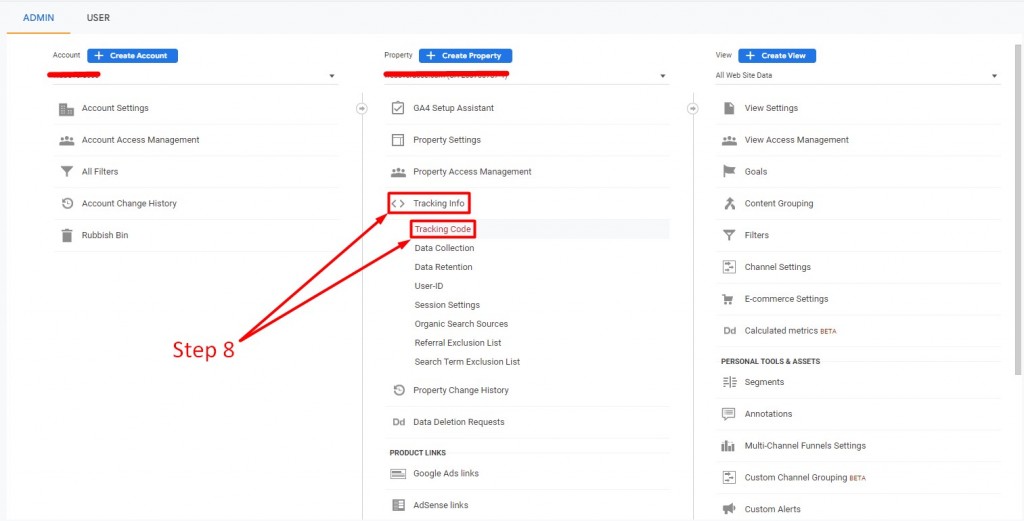Click the Create View button

coord(777,56)
